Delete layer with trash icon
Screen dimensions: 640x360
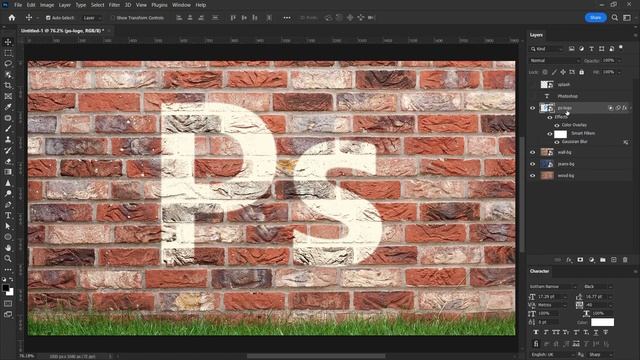(x=625, y=260)
